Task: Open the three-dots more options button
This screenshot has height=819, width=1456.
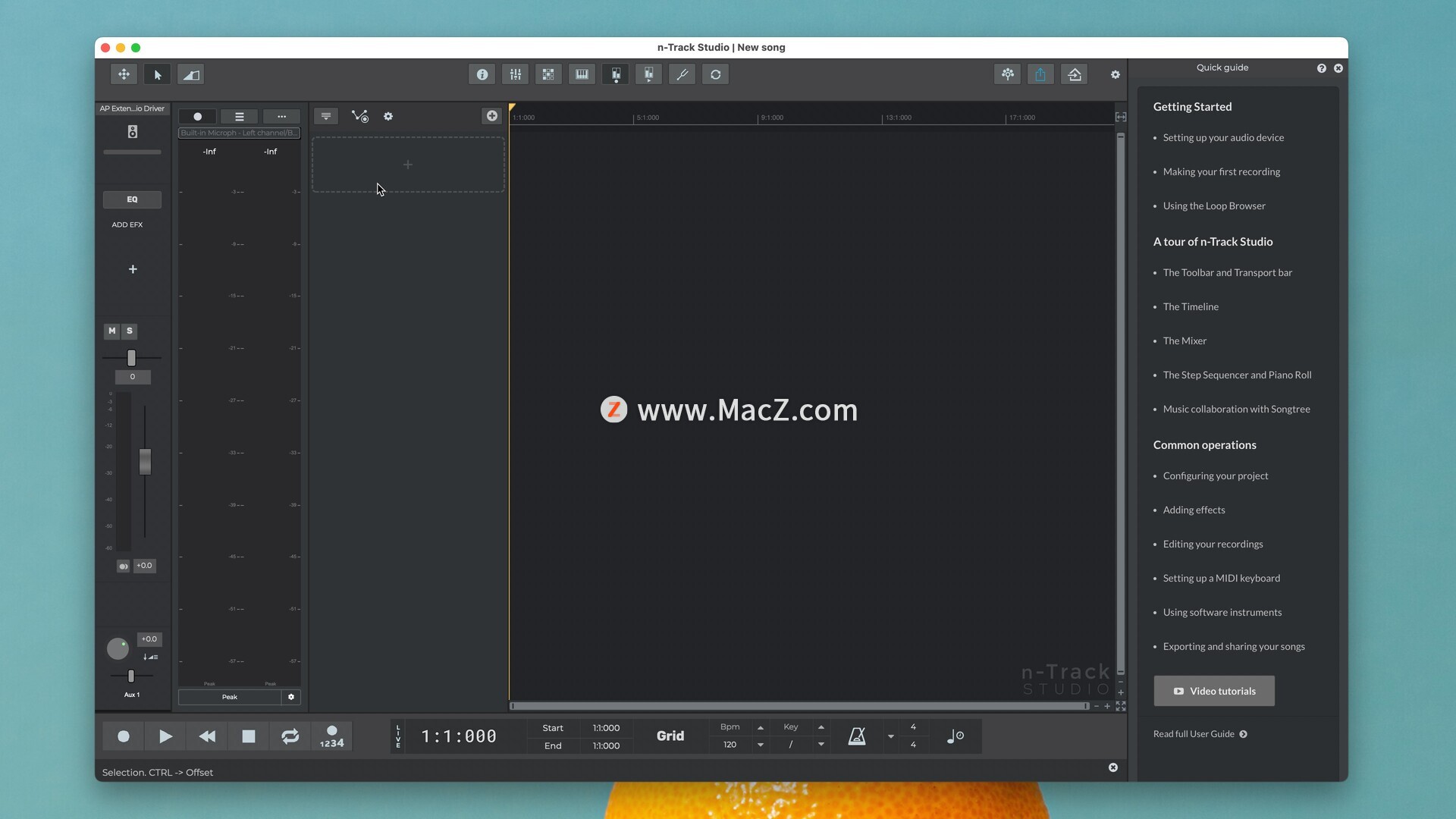Action: [x=281, y=117]
